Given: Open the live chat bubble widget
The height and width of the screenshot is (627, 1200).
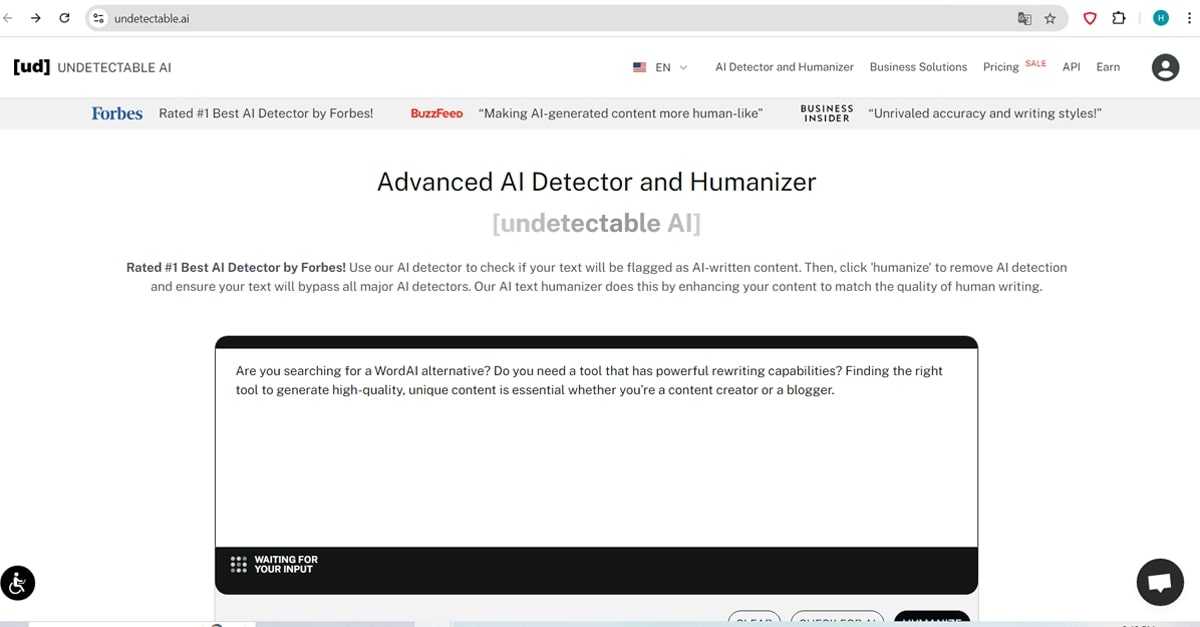Looking at the screenshot, I should pyautogui.click(x=1160, y=582).
